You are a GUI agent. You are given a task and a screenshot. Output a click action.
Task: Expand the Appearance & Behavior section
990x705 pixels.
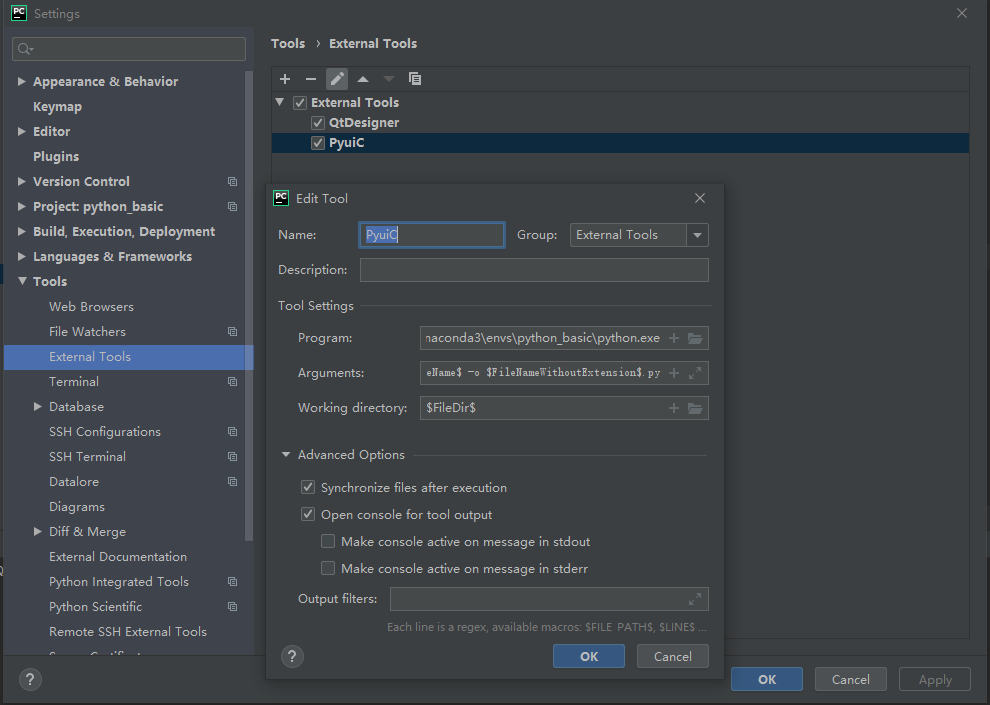22,82
